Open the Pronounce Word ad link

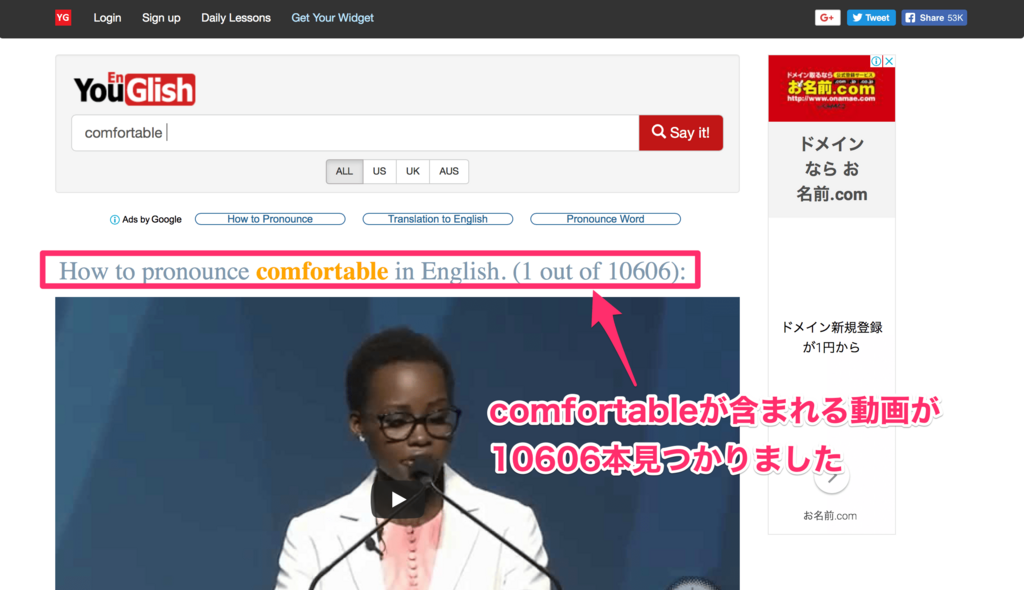(x=605, y=219)
